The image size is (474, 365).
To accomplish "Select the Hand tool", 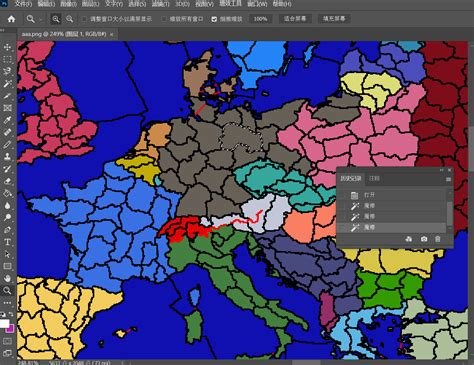I will pyautogui.click(x=7, y=278).
